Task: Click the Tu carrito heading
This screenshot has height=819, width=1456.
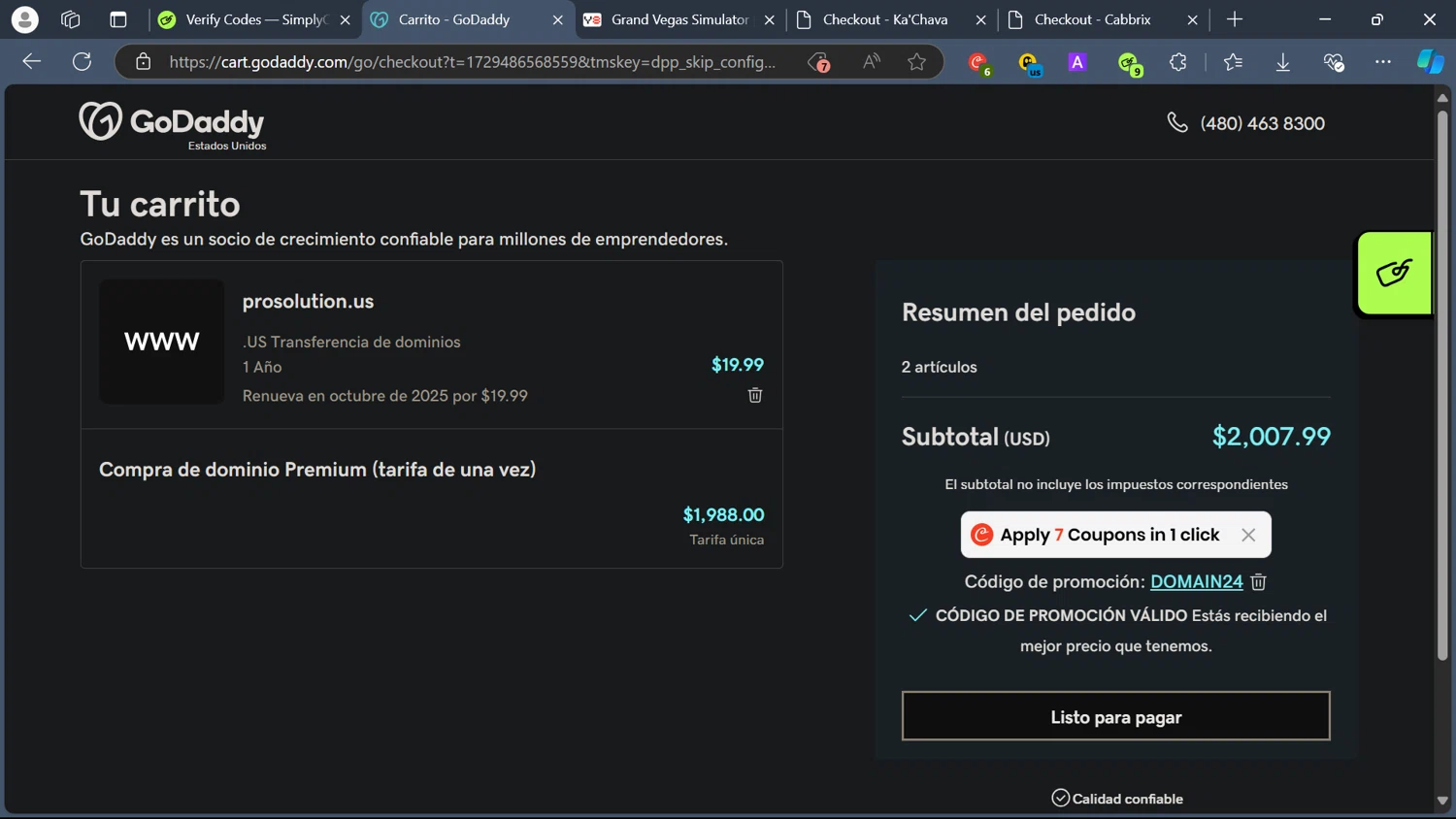Action: (160, 205)
